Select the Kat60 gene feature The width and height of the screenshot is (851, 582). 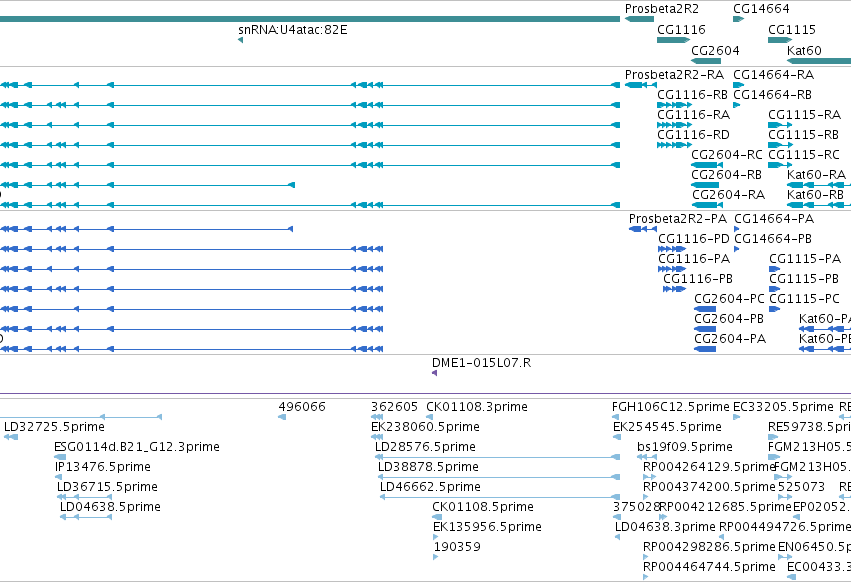pos(819,61)
